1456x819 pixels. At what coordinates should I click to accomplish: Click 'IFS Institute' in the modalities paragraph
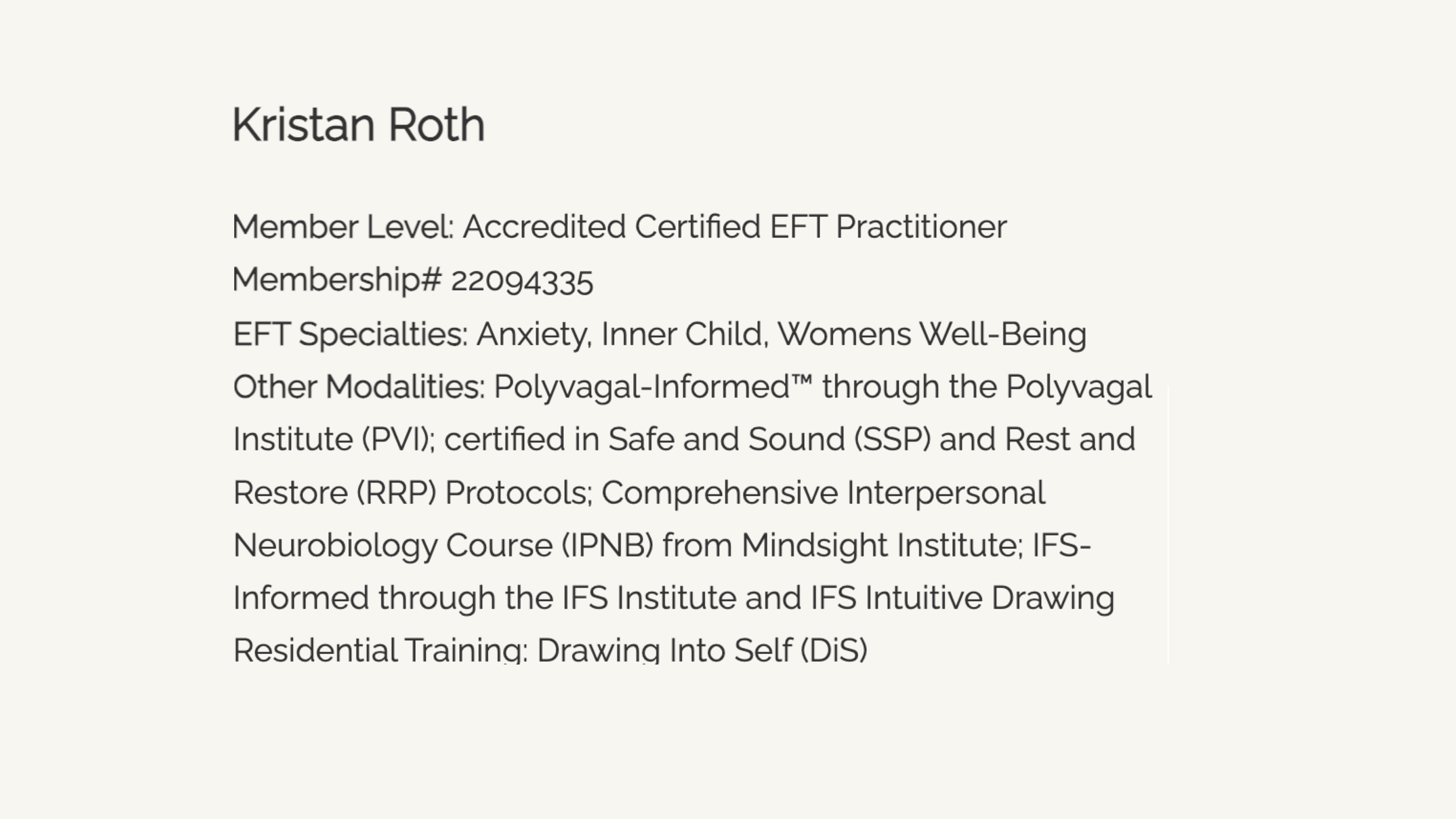pos(648,598)
